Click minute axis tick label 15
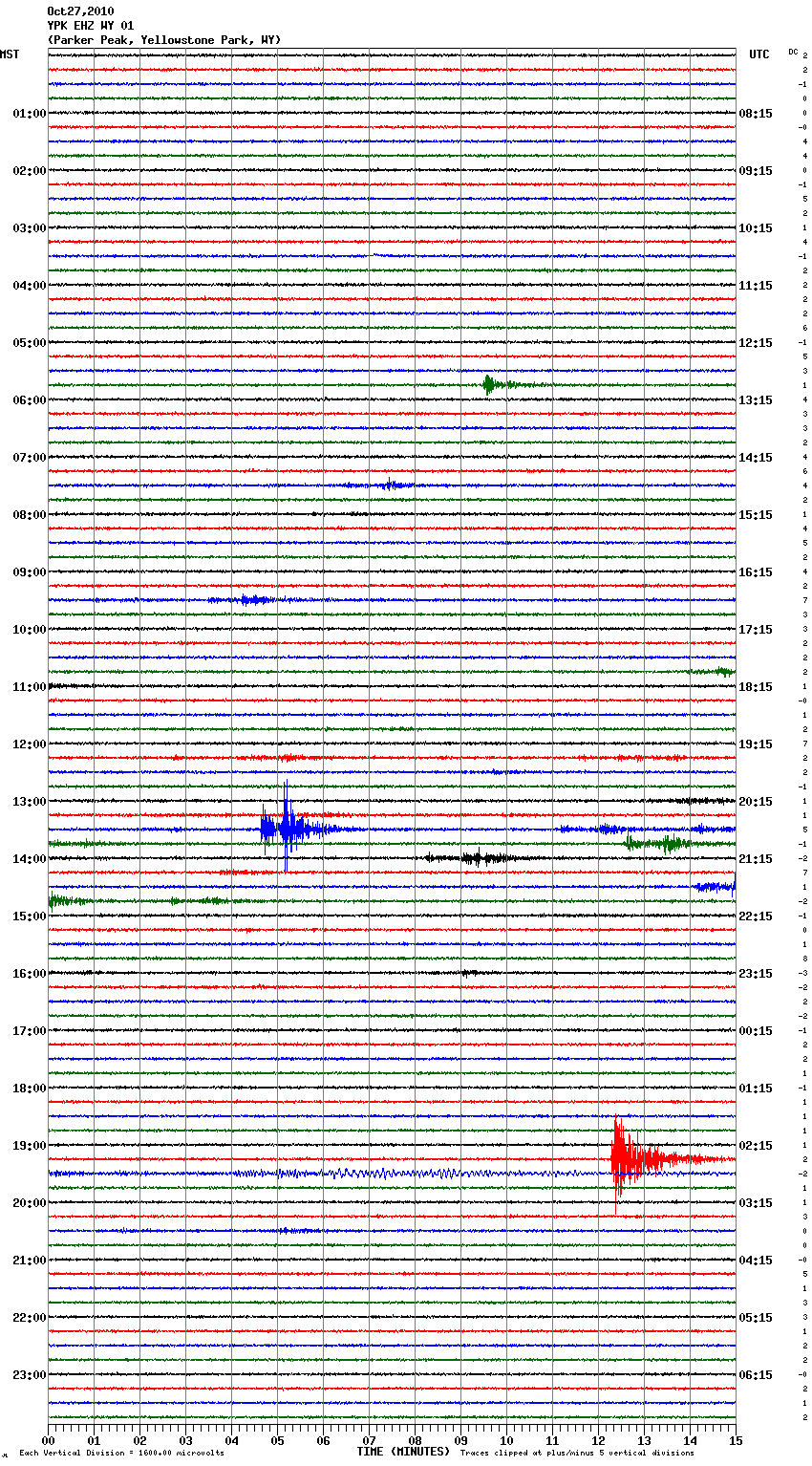The height and width of the screenshot is (1466, 812). coord(736,1440)
